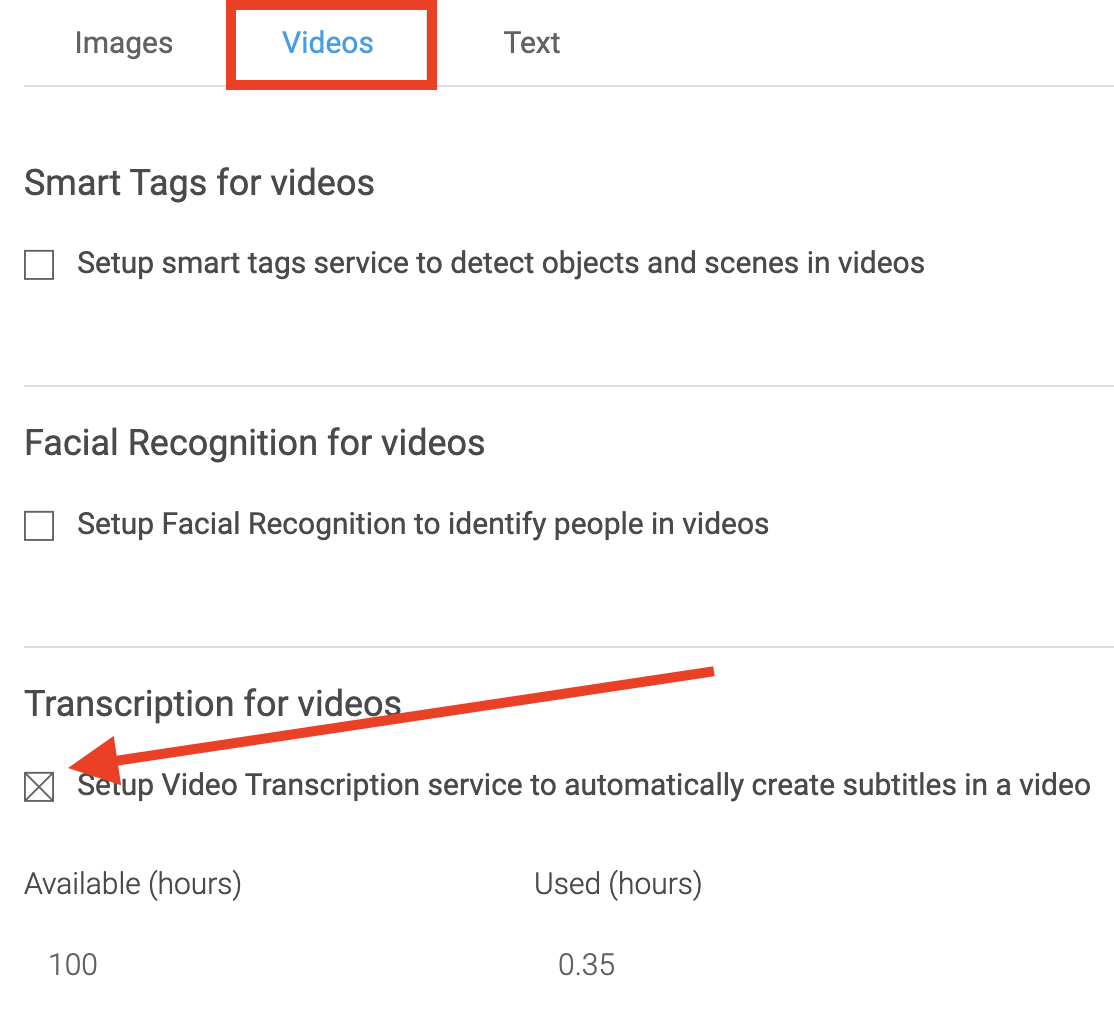
Task: Open the Text tab
Action: 532,43
